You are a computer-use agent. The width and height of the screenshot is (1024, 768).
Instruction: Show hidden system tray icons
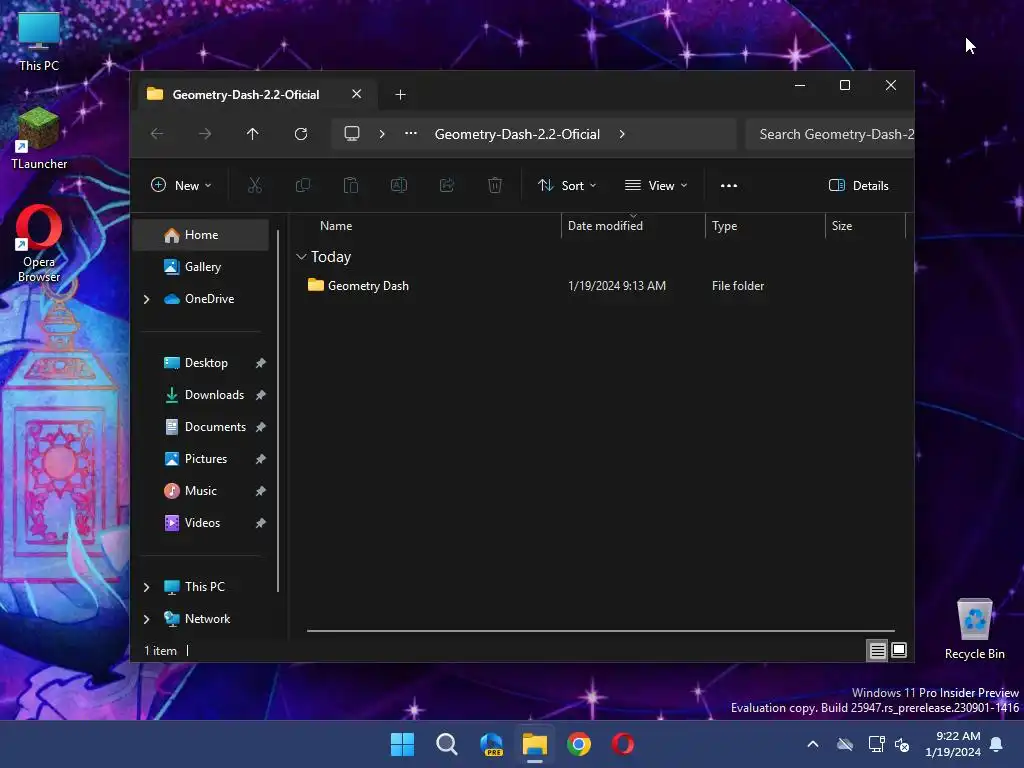[813, 744]
